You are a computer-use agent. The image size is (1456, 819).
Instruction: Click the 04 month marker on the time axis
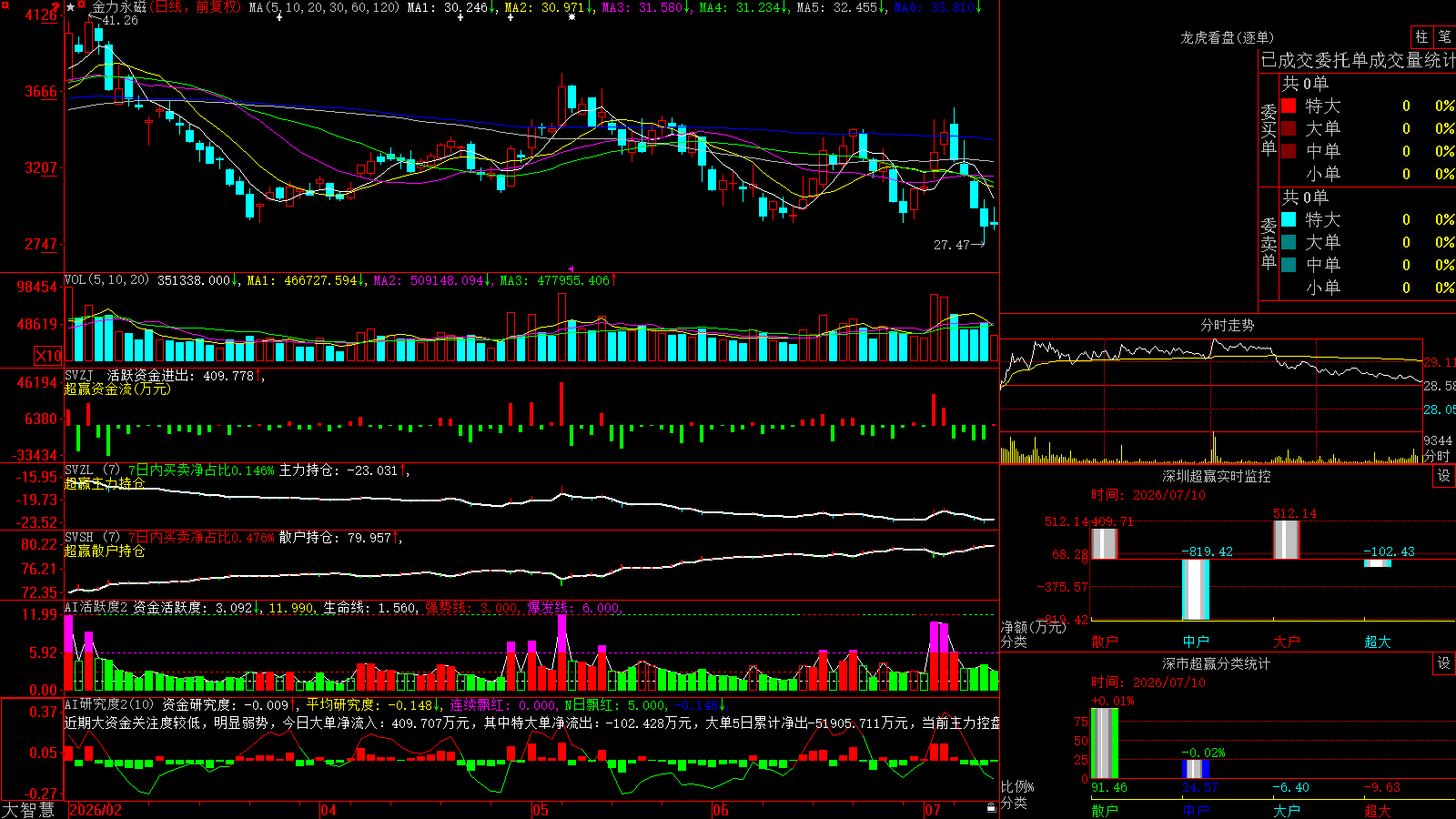pos(329,810)
